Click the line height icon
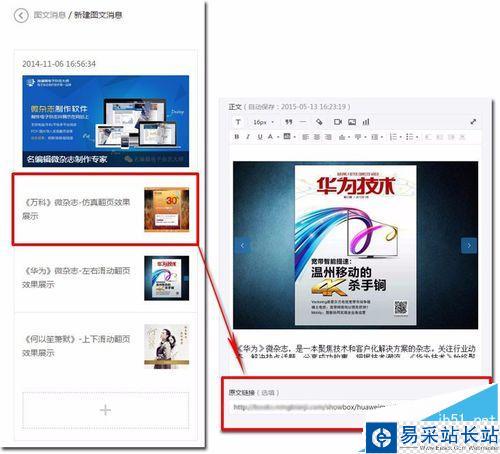 coord(374,137)
